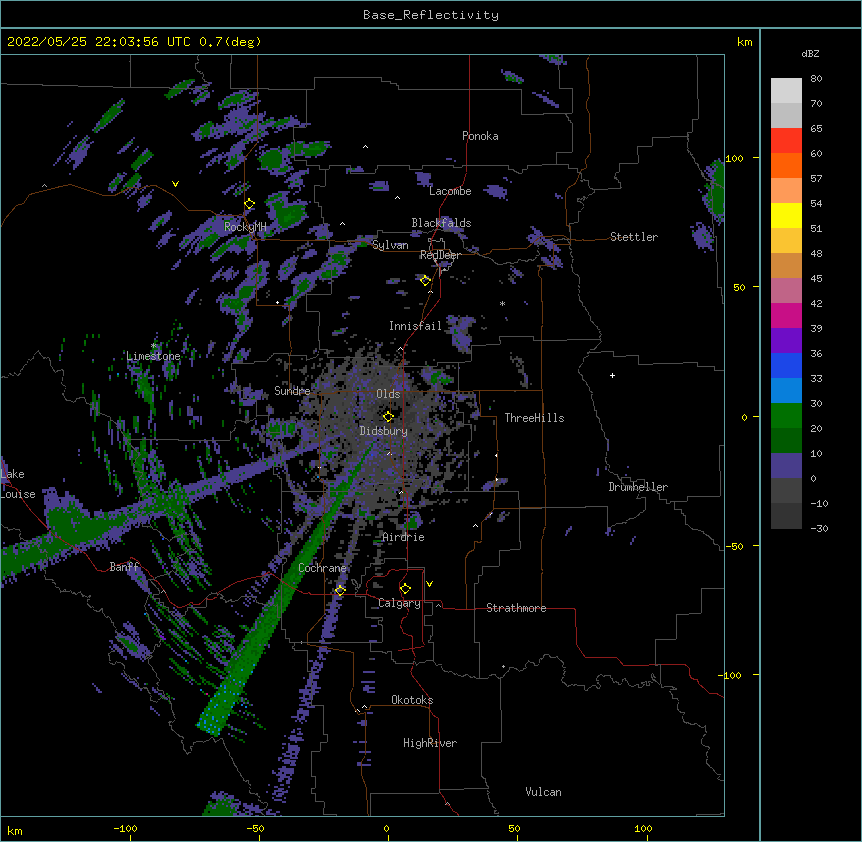Click the RockyMH map label

[x=245, y=227]
